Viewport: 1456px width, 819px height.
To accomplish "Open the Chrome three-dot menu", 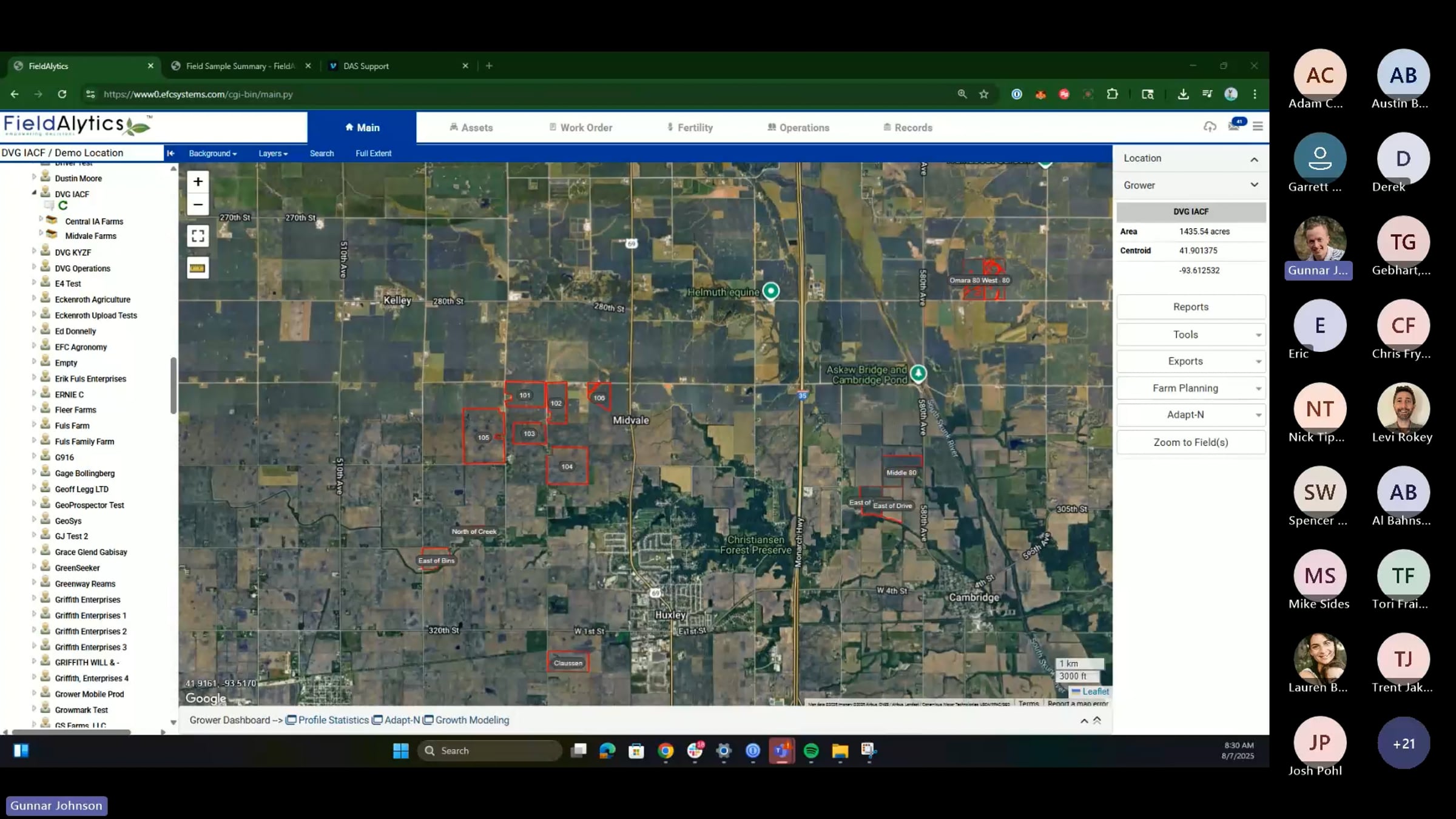I will [1255, 94].
